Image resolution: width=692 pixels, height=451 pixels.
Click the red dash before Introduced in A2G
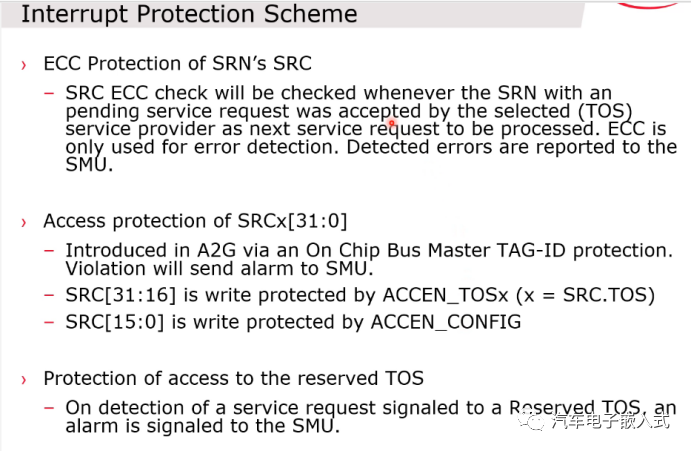point(50,250)
